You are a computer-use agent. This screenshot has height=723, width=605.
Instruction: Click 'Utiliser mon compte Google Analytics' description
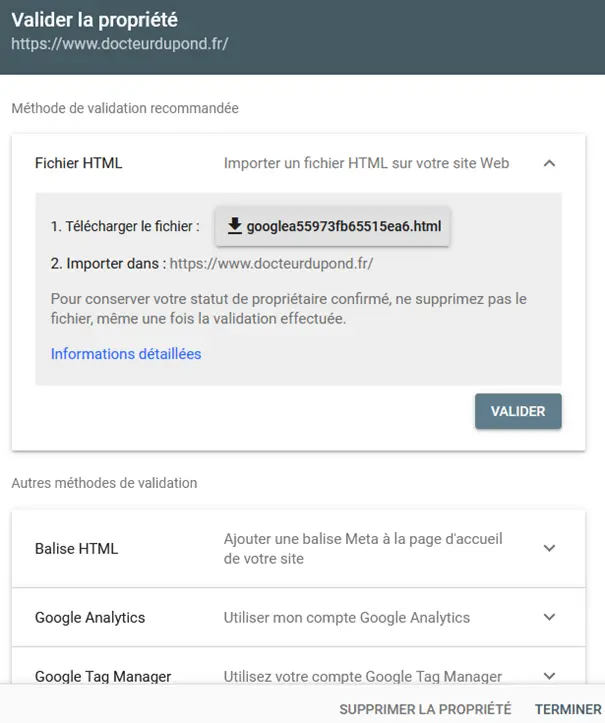tap(347, 617)
